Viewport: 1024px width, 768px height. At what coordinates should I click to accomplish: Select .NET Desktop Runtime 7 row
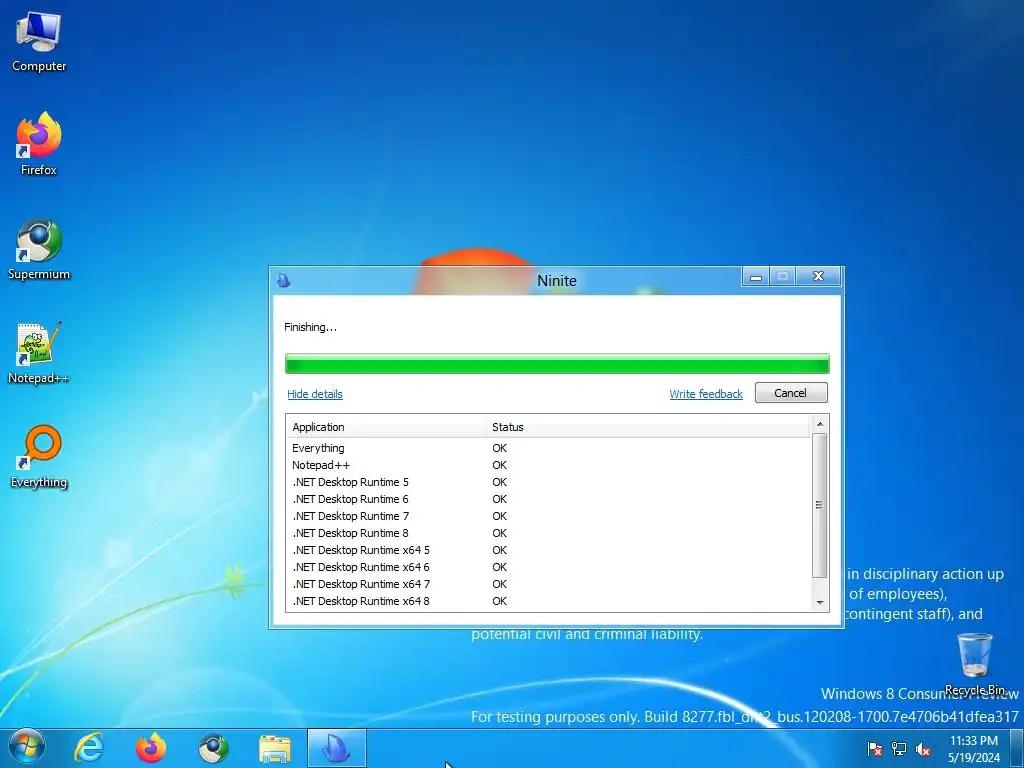[549, 516]
